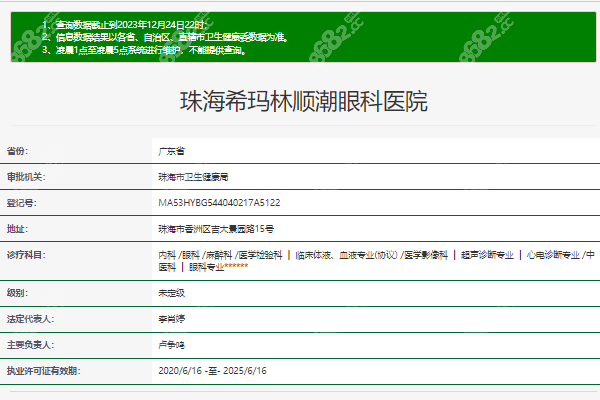Image resolution: width=600 pixels, height=400 pixels.
Task: Click the 主要负责人 label
Action: click(x=31, y=345)
